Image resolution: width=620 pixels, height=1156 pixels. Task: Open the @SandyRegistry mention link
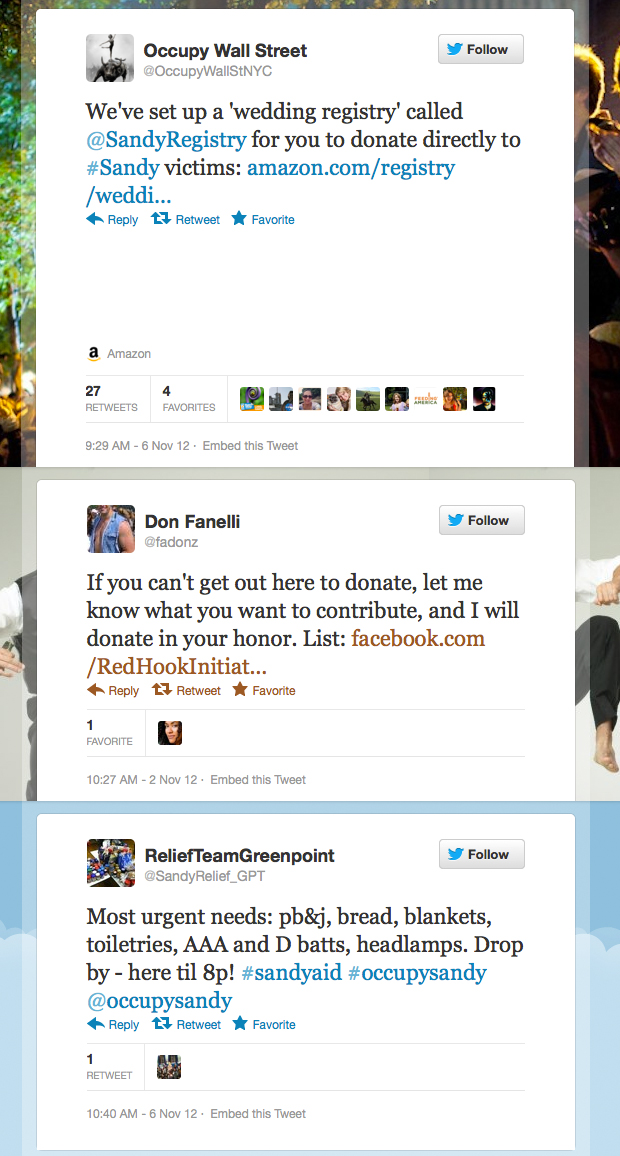(167, 139)
